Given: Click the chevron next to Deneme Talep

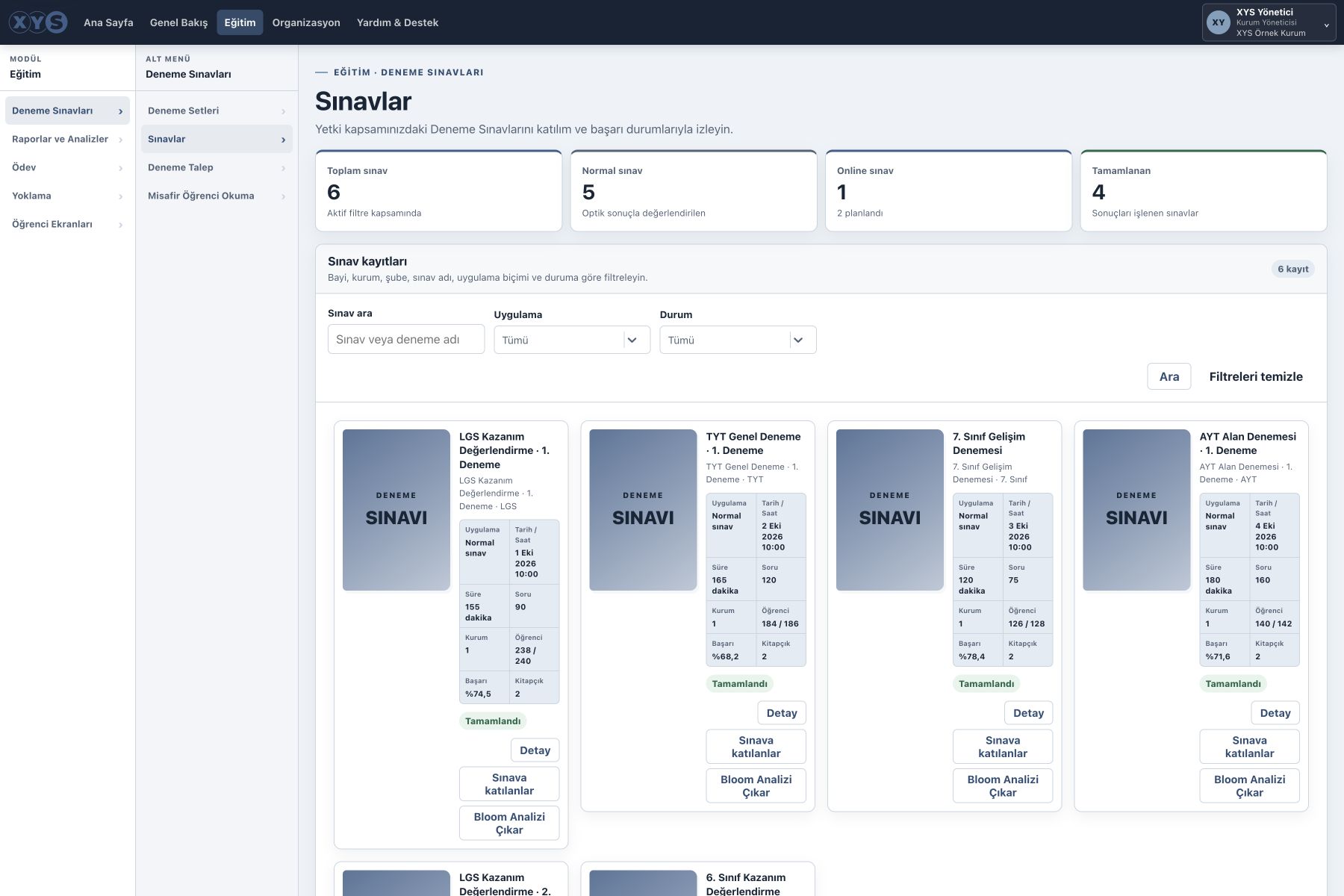Looking at the screenshot, I should pos(283,168).
